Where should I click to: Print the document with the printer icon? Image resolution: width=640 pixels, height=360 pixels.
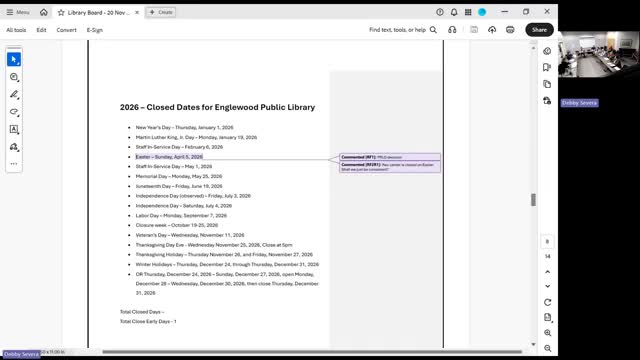tap(510, 30)
